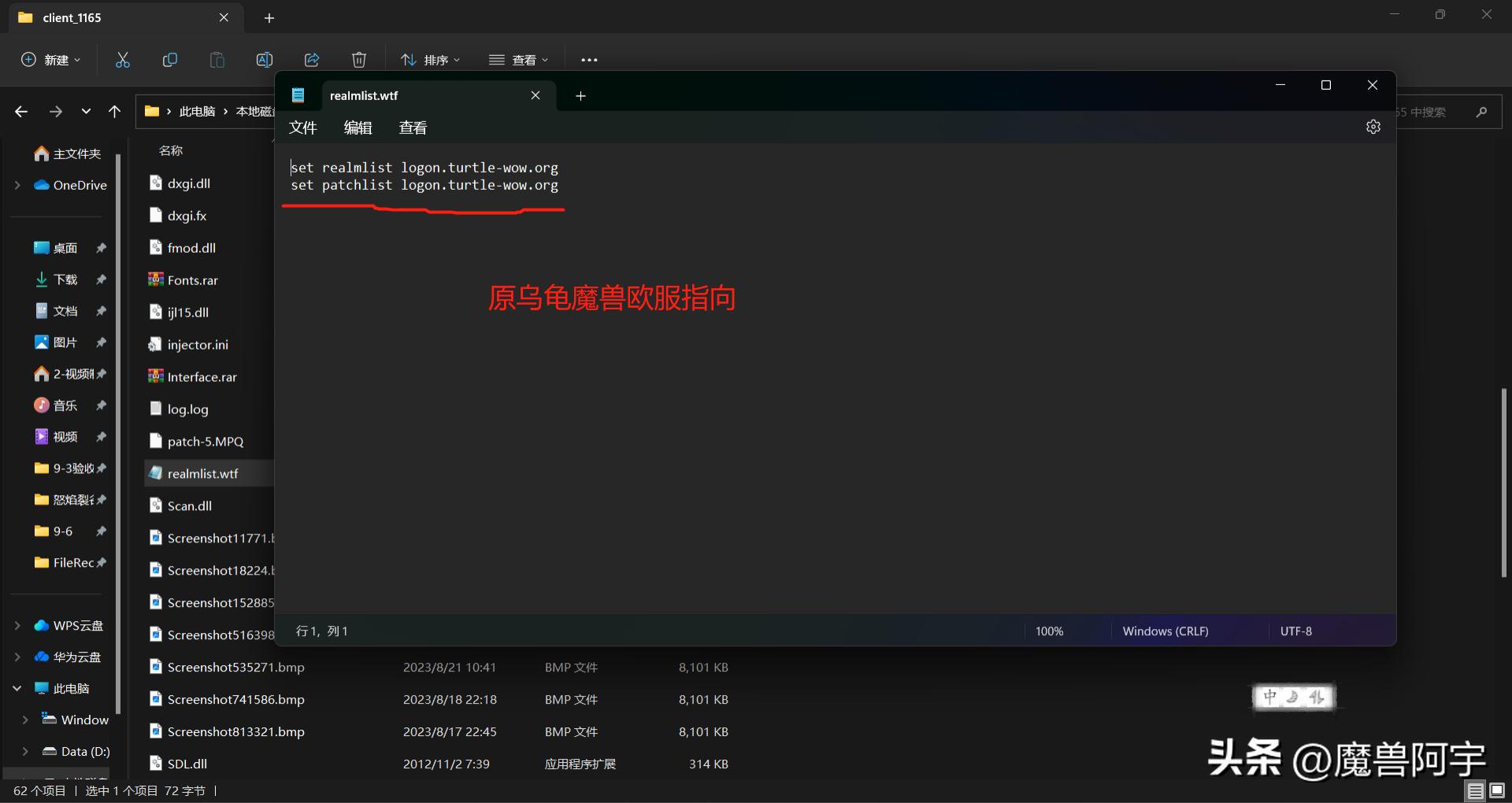This screenshot has width=1512, height=803.
Task: Click the Explorer vertical scrollbar
Action: pos(1503,483)
